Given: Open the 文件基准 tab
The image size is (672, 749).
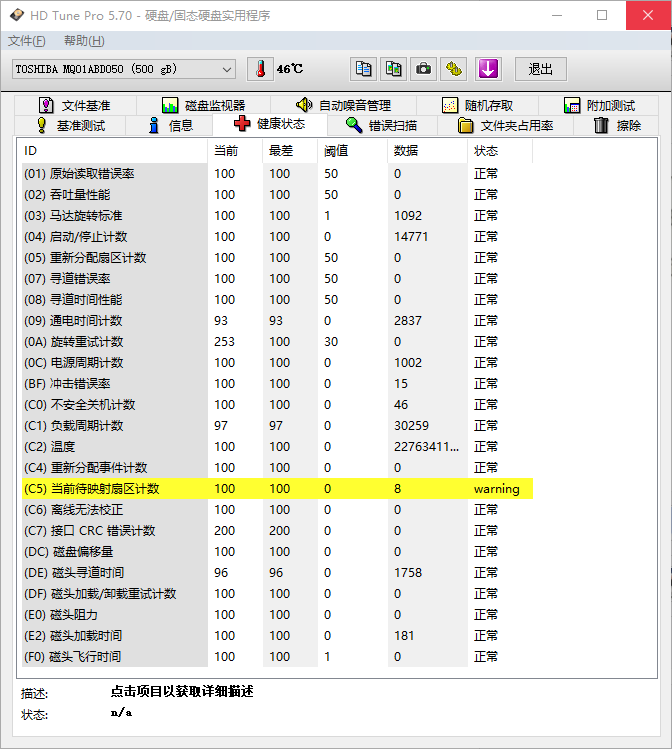Looking at the screenshot, I should pos(75,105).
